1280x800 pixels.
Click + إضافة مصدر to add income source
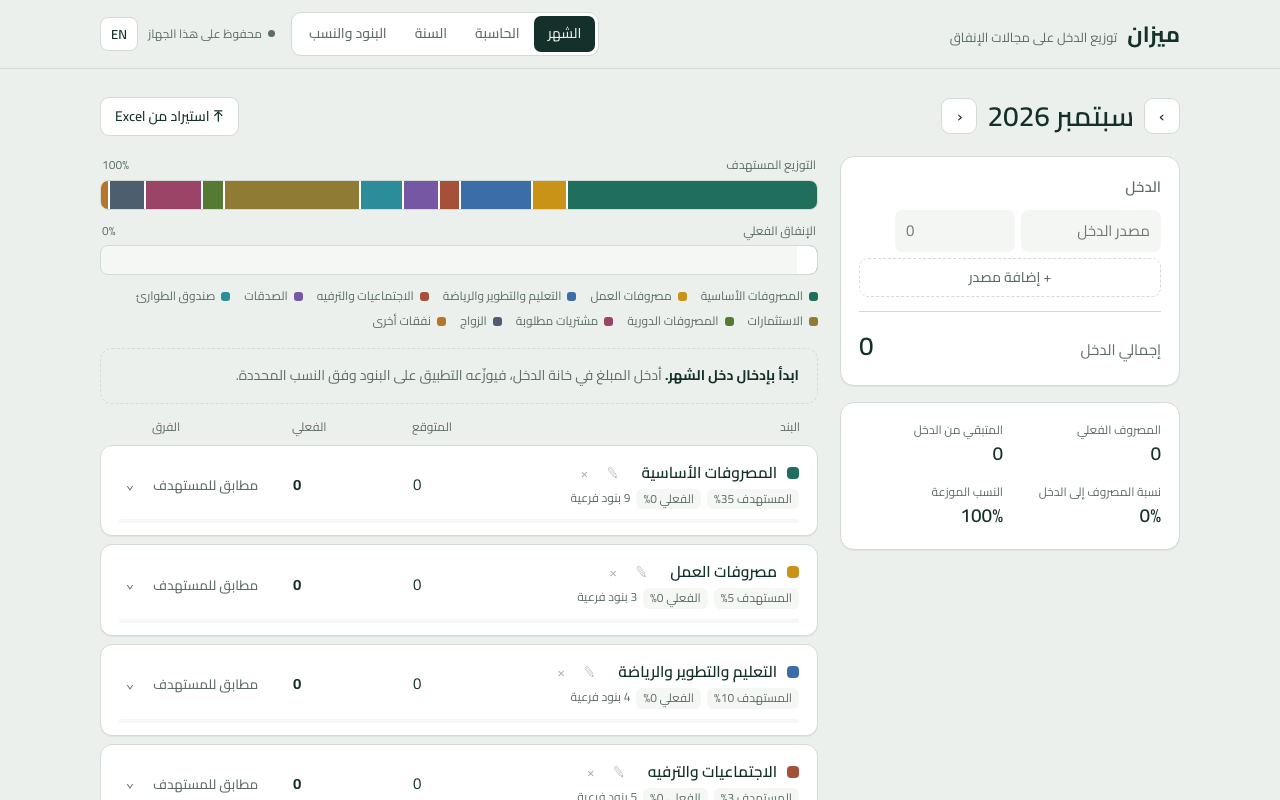(x=1010, y=278)
